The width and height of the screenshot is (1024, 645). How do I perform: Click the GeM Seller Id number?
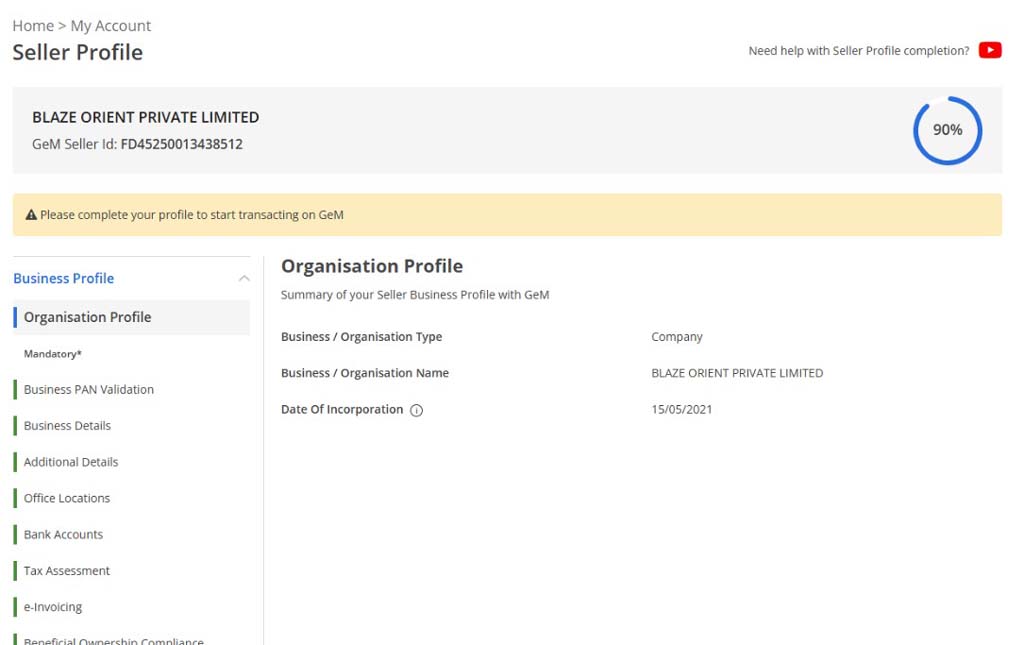(x=181, y=144)
